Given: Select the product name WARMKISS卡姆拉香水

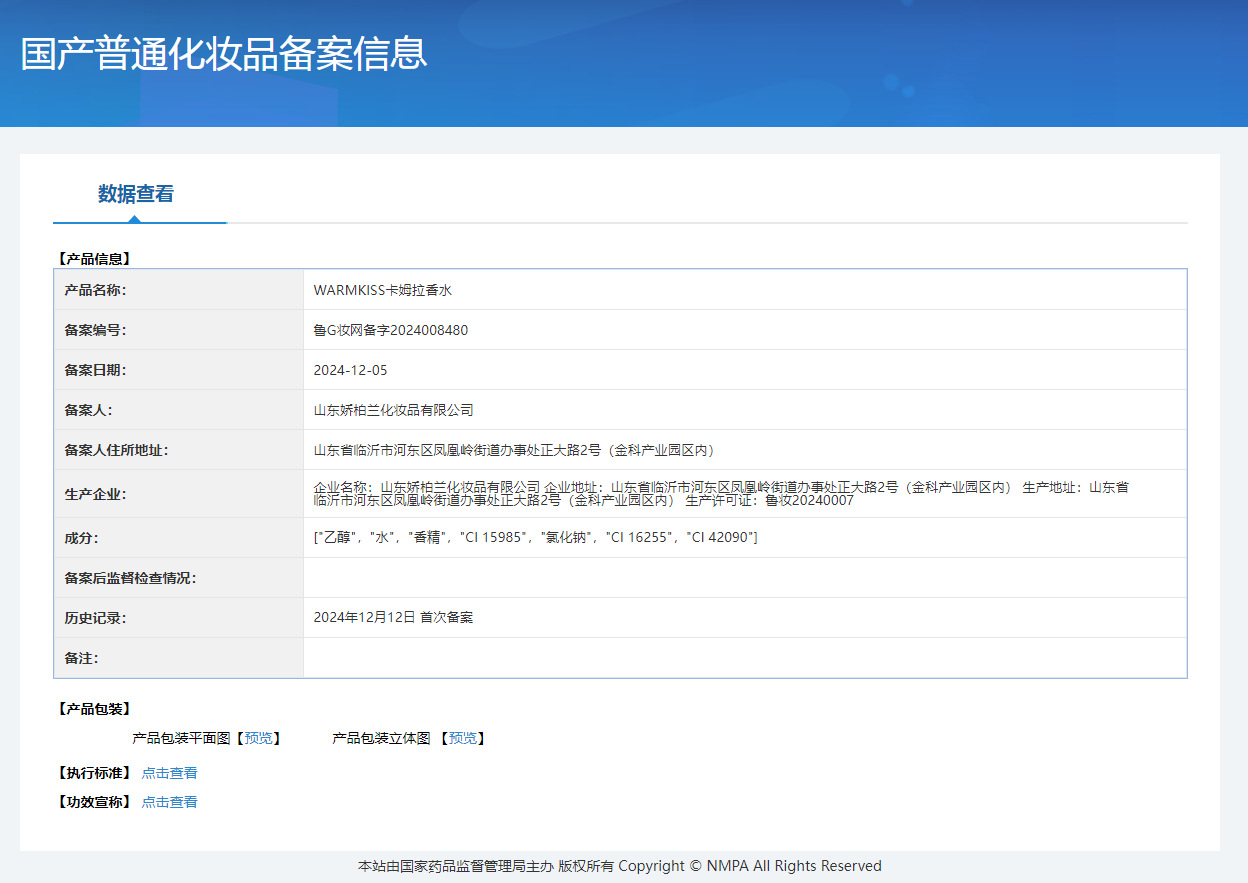Looking at the screenshot, I should click(383, 290).
